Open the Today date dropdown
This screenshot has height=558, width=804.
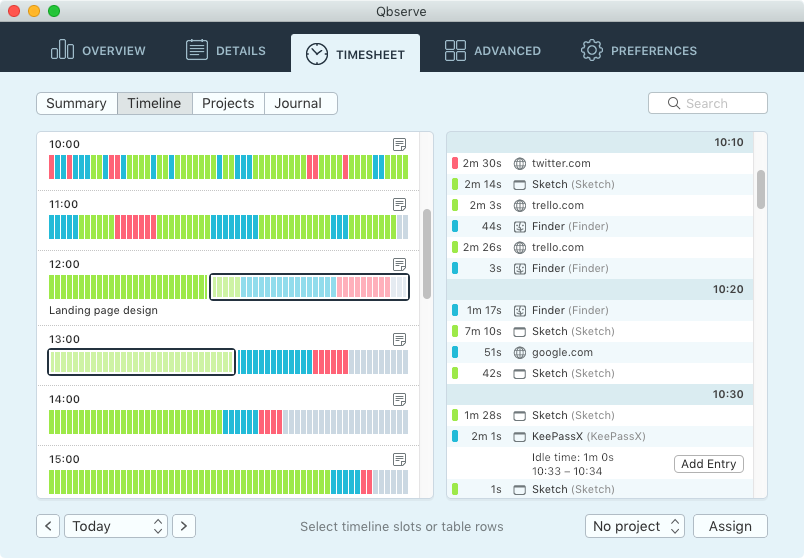[116, 526]
